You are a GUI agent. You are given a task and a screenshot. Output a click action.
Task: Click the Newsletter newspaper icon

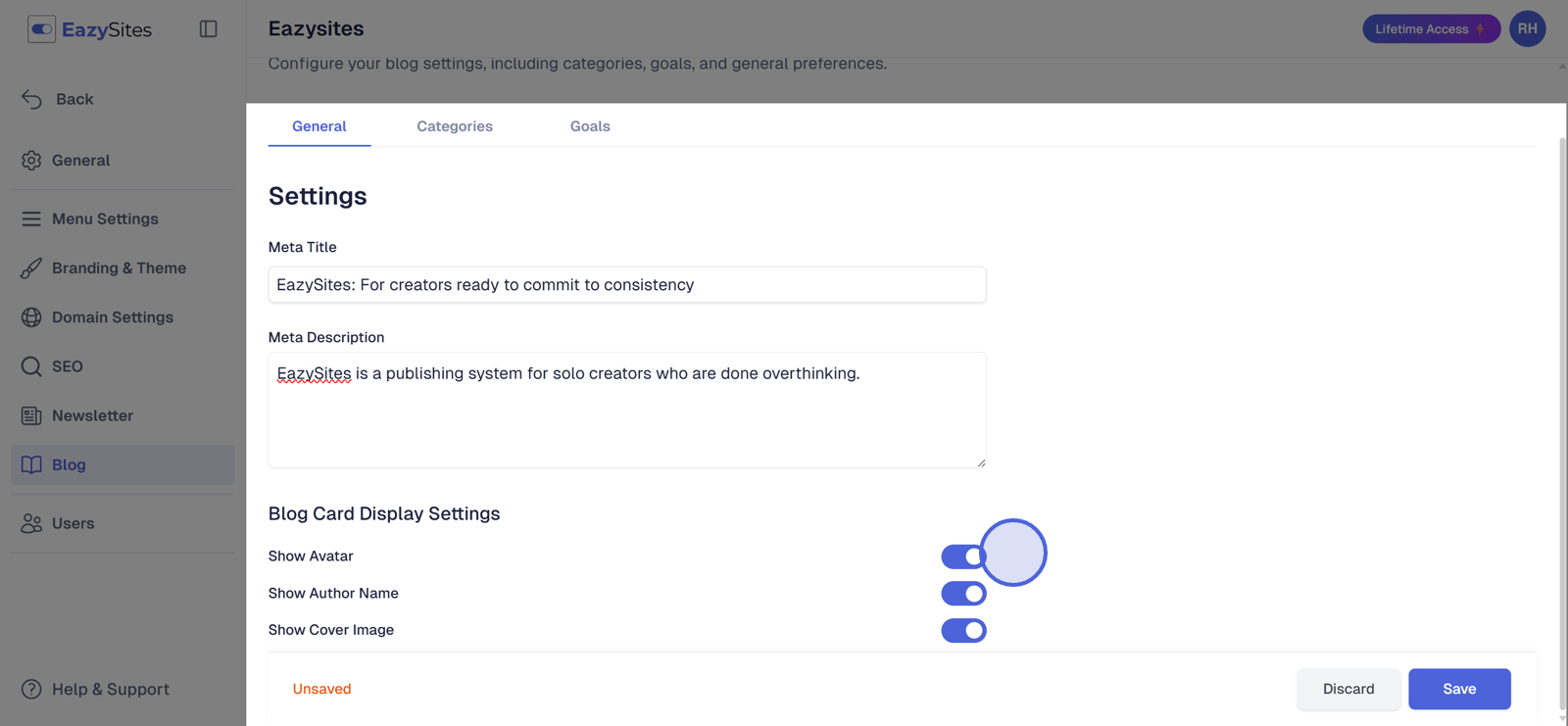click(x=31, y=415)
